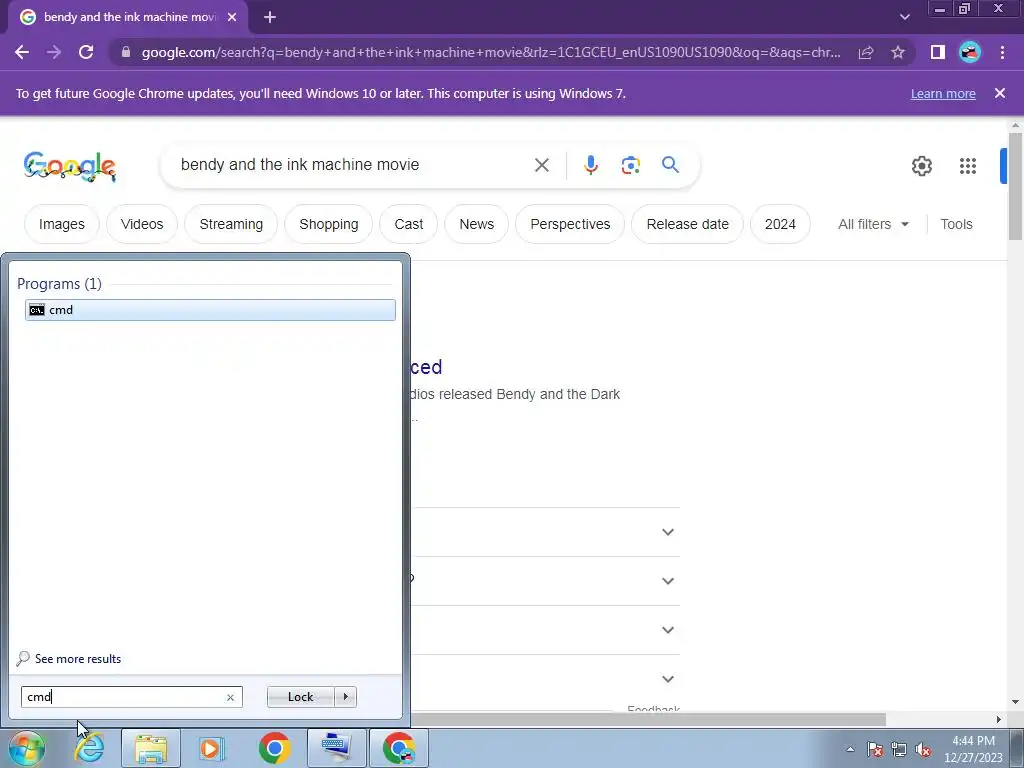Open tab search chevron
This screenshot has height=768, width=1024.
pyautogui.click(x=904, y=18)
